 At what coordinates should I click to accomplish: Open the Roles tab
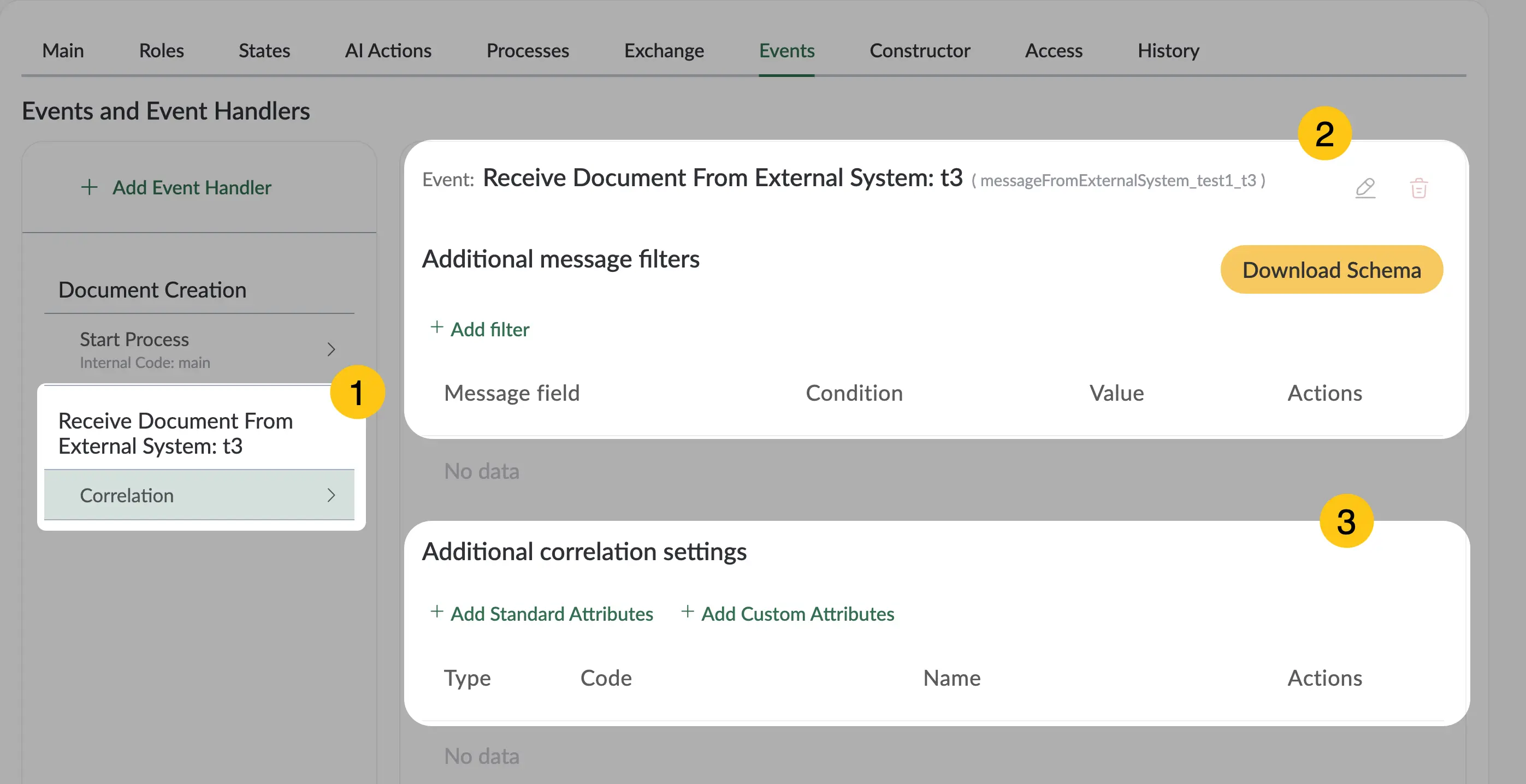pyautogui.click(x=161, y=50)
